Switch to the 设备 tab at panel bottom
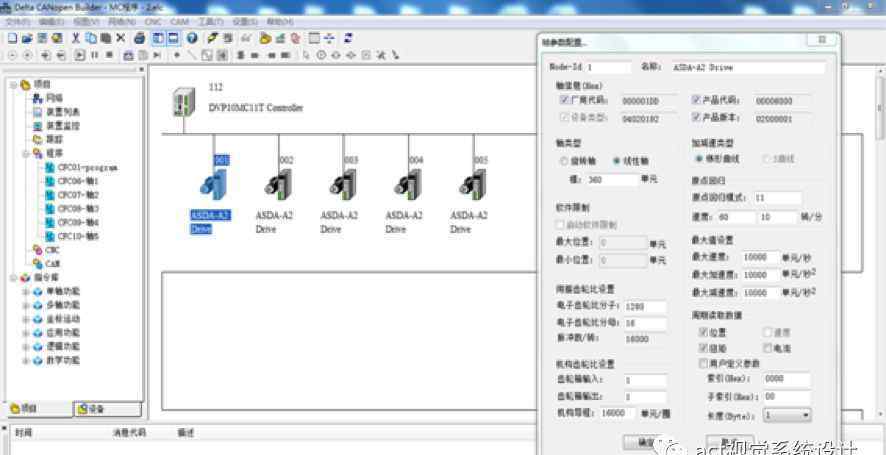The image size is (886, 455). tap(107, 408)
